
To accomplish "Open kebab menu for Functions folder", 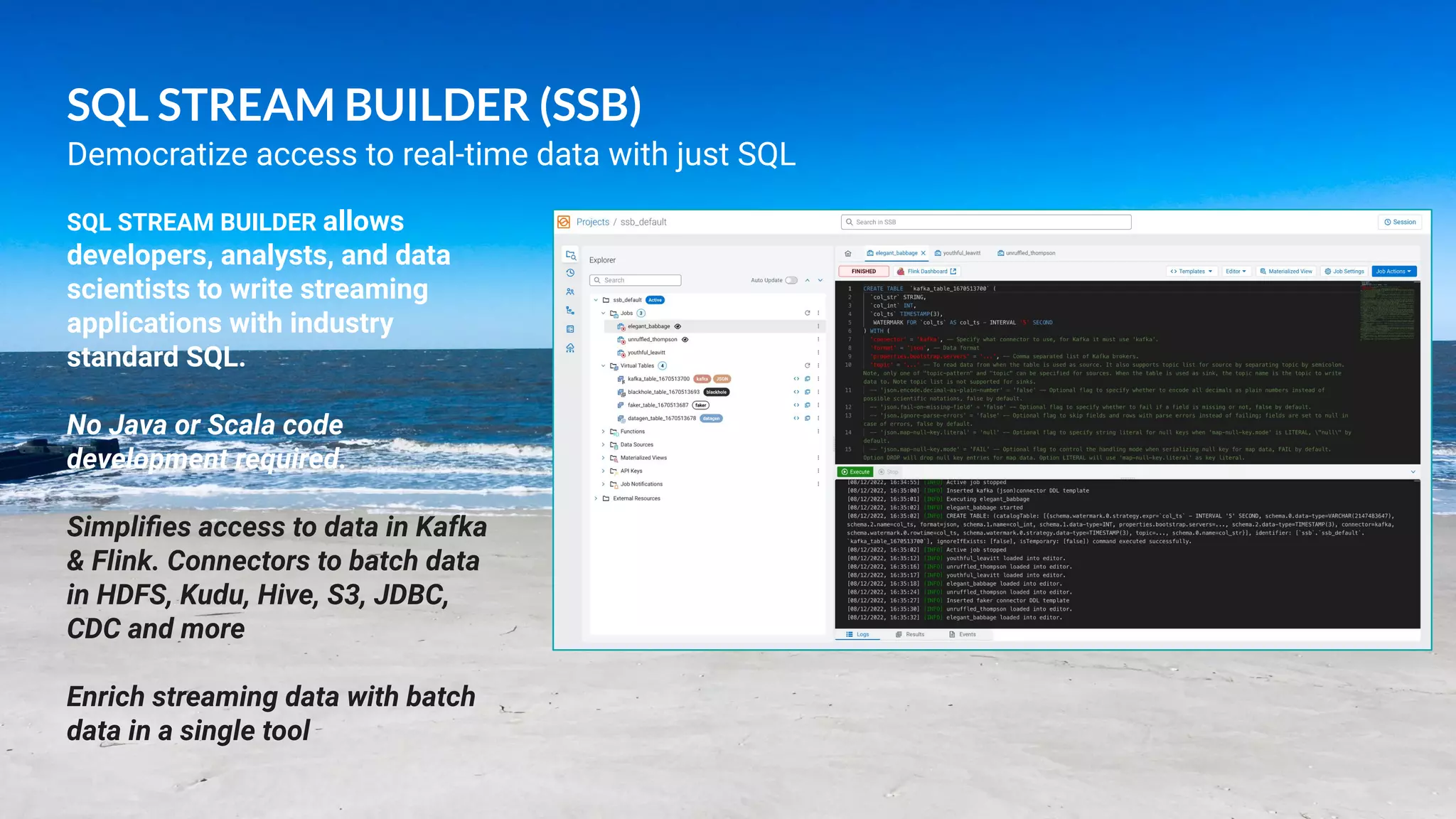I will [818, 432].
